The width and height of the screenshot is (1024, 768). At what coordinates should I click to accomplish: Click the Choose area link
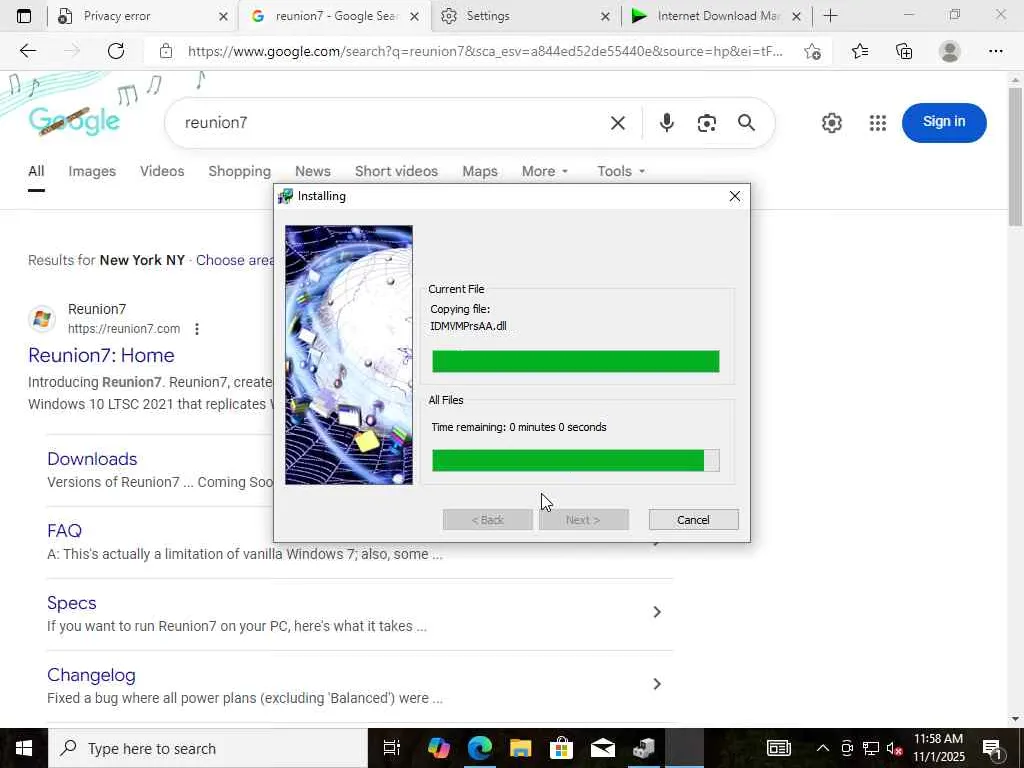click(x=234, y=260)
